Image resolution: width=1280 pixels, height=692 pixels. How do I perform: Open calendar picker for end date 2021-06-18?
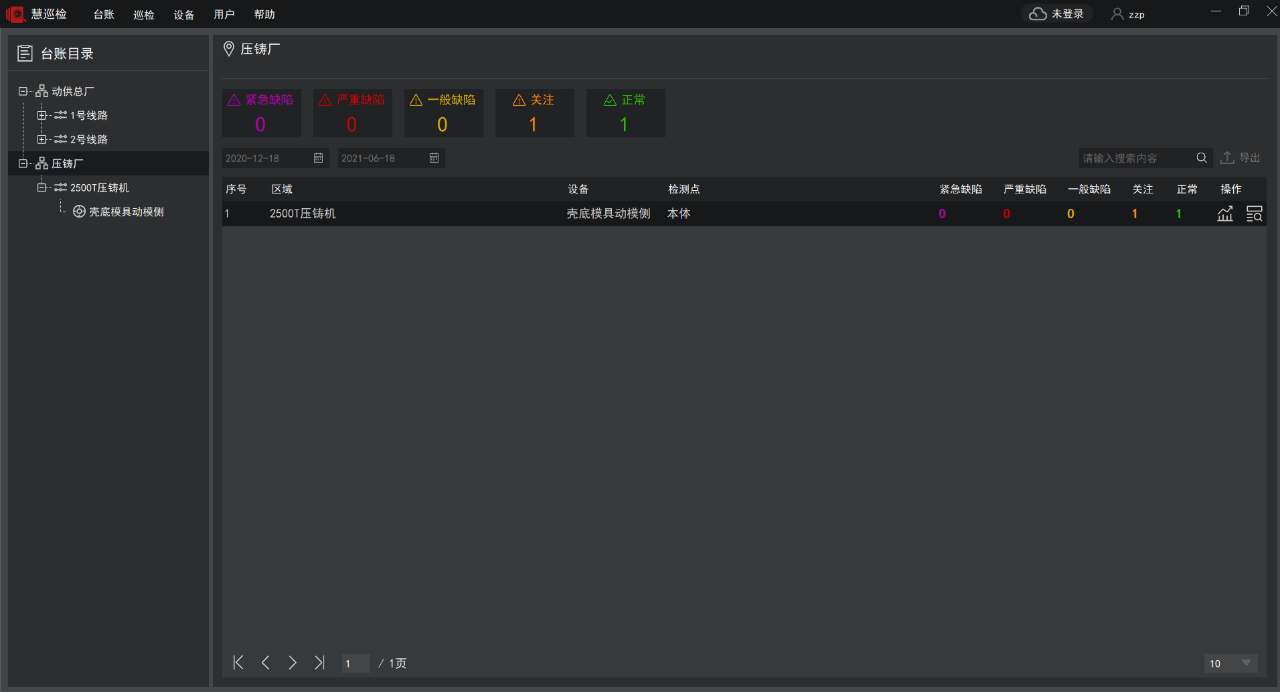pyautogui.click(x=434, y=158)
